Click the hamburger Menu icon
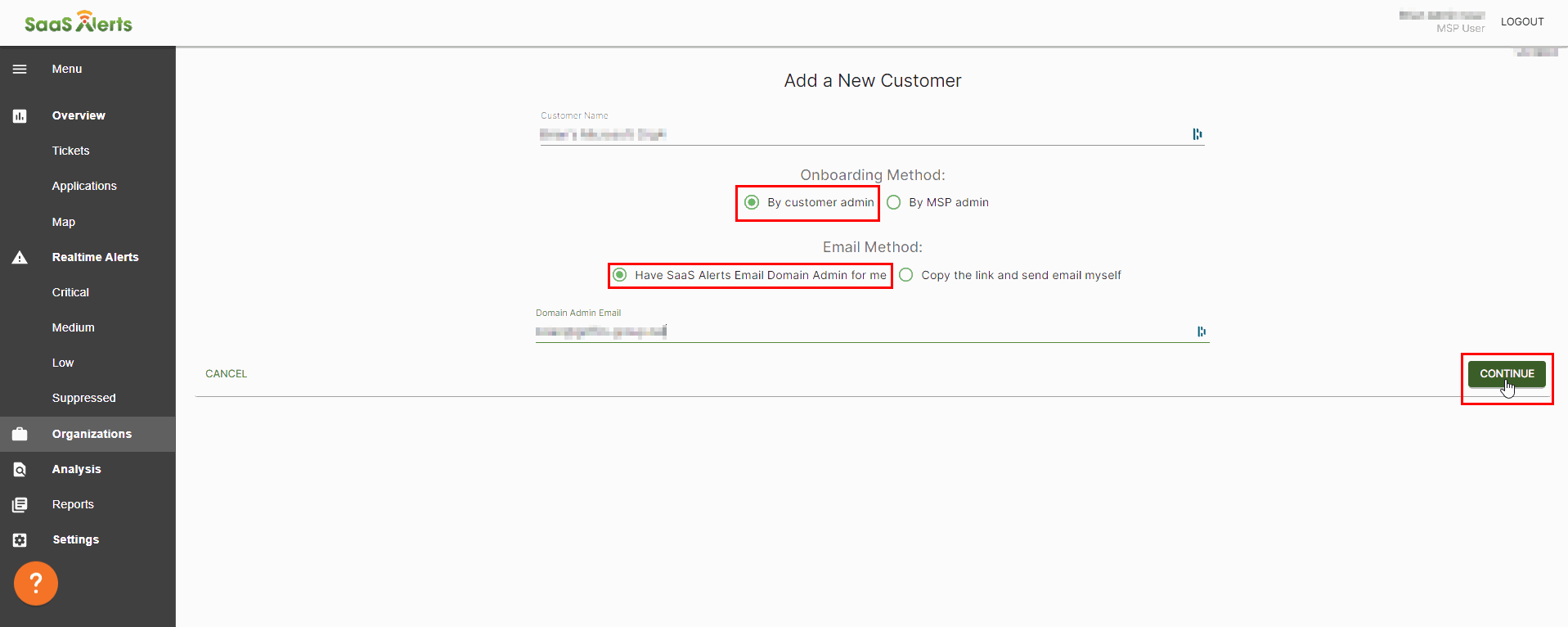Screen dimensions: 1568x627 point(20,70)
